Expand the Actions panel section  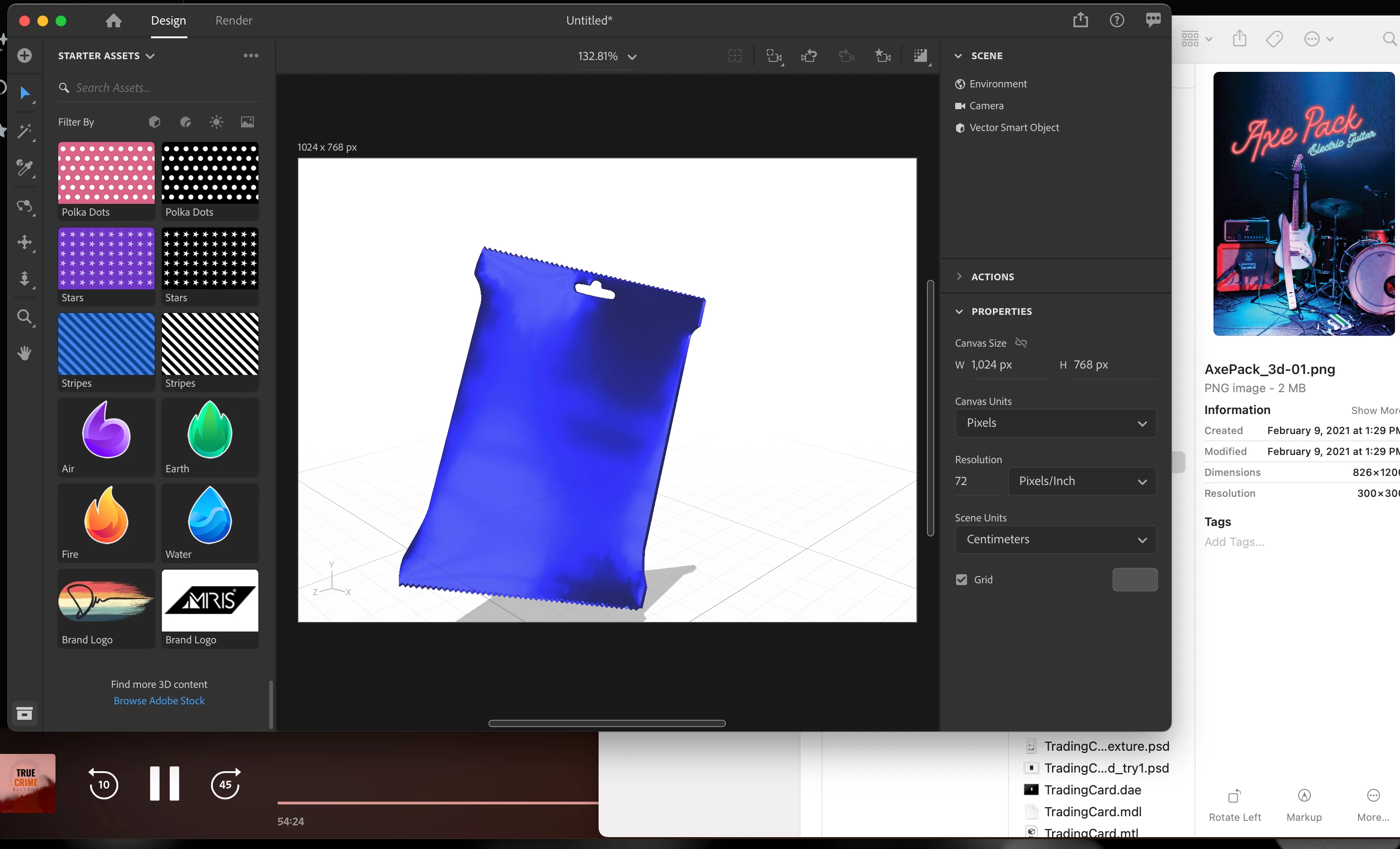pos(992,277)
